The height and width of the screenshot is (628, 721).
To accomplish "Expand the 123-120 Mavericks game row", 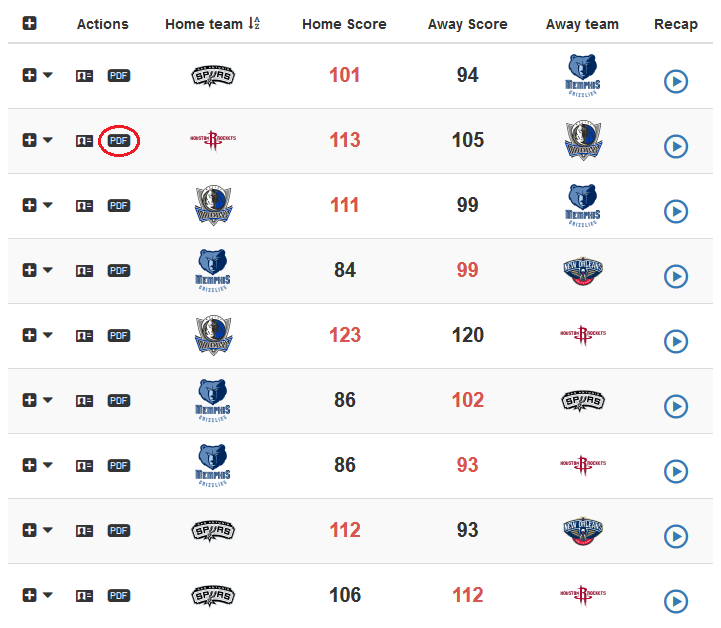I will click(30, 335).
